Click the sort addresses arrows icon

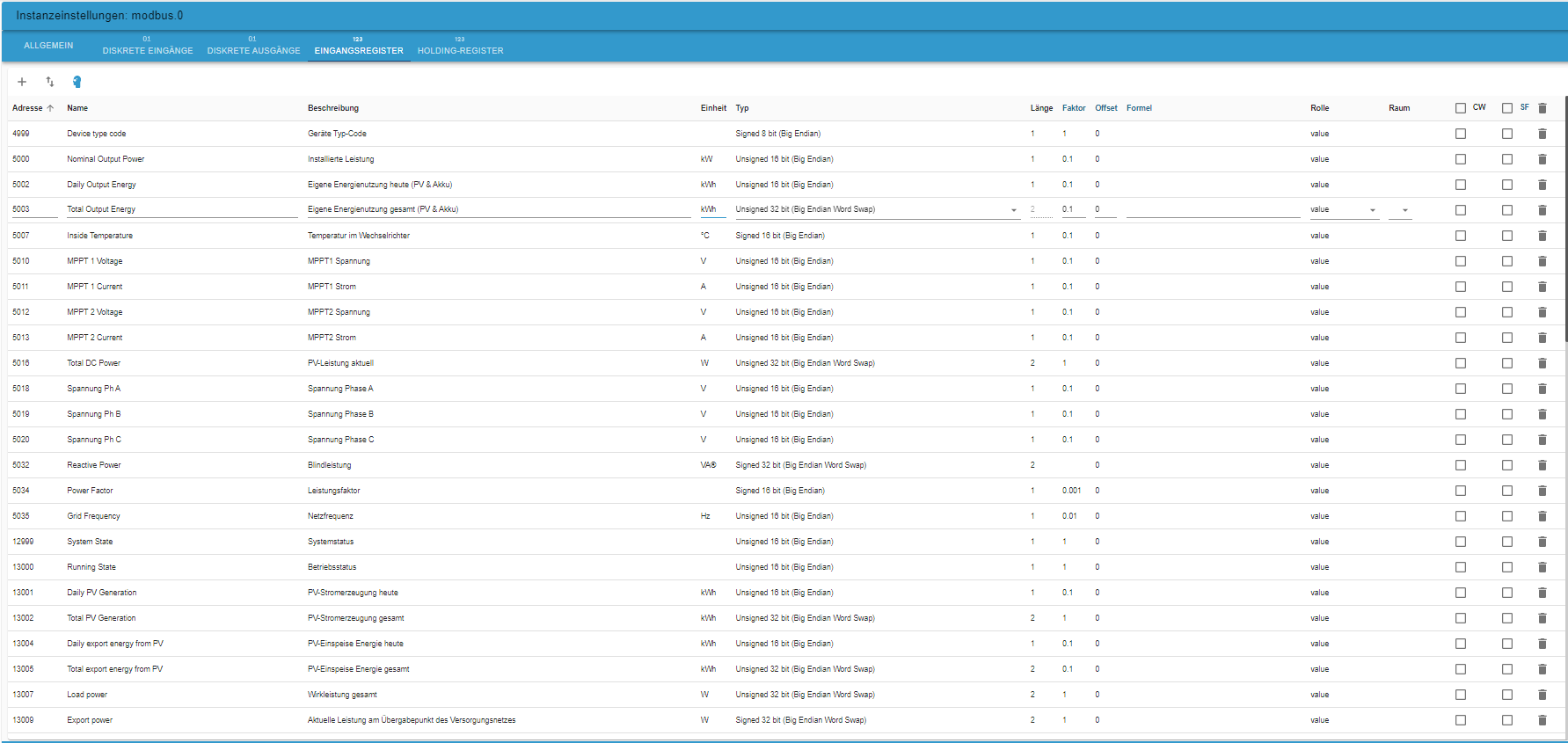tap(50, 82)
